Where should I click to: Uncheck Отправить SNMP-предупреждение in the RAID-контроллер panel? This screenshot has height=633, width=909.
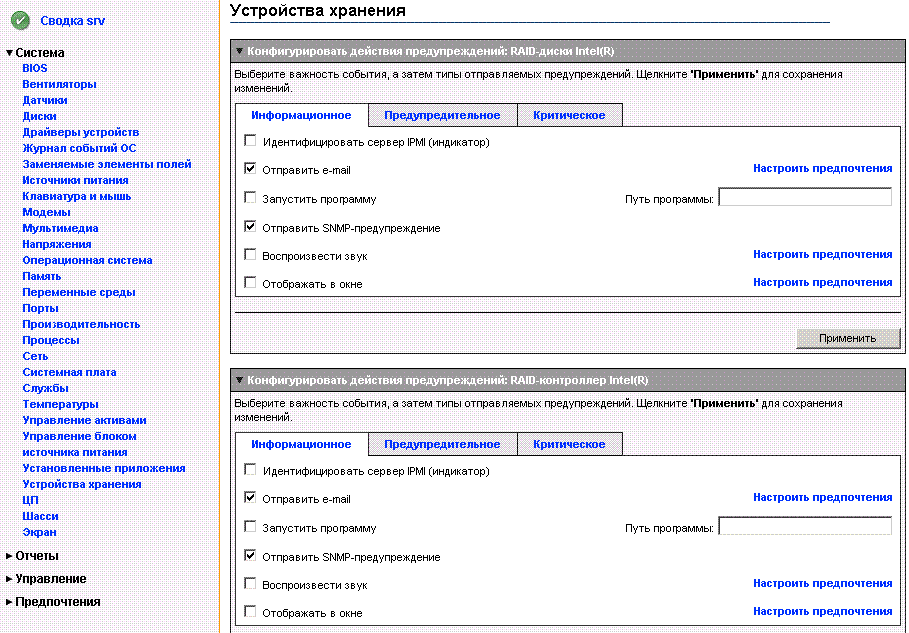click(x=250, y=556)
